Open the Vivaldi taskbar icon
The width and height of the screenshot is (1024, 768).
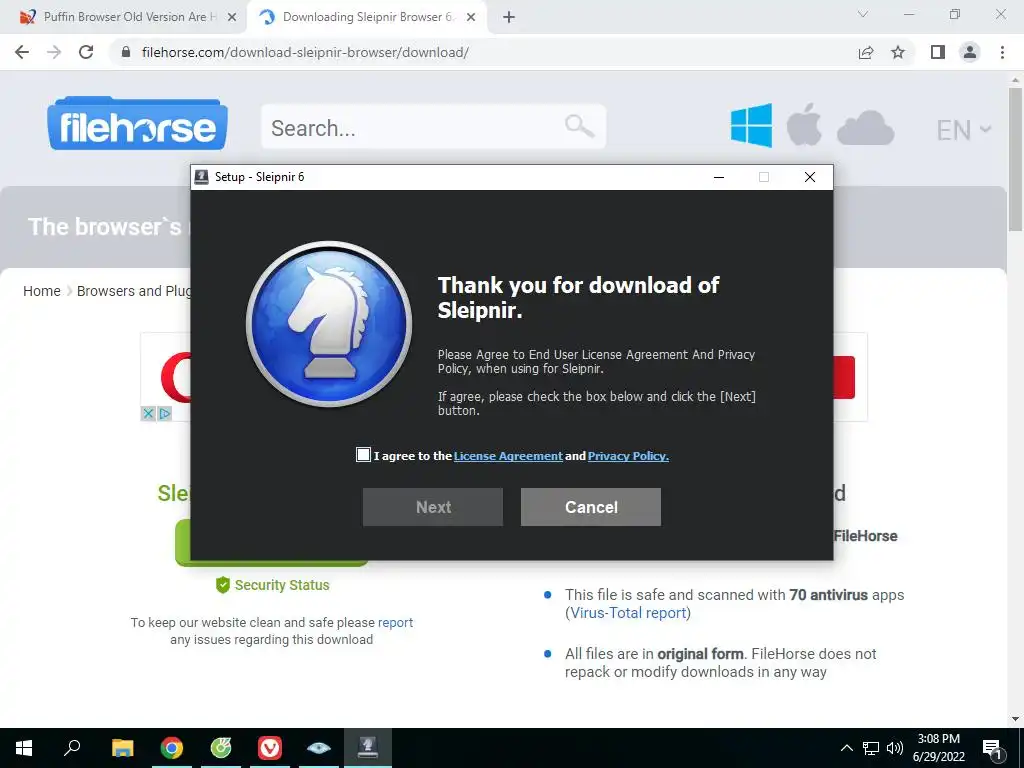point(270,748)
